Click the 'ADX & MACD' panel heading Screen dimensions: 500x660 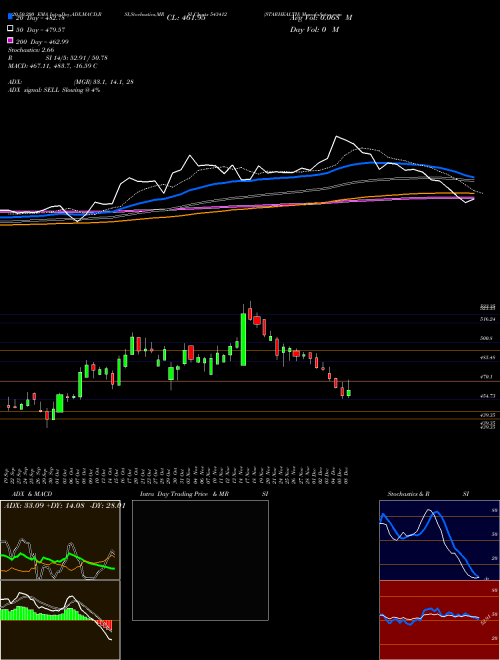pos(32,494)
